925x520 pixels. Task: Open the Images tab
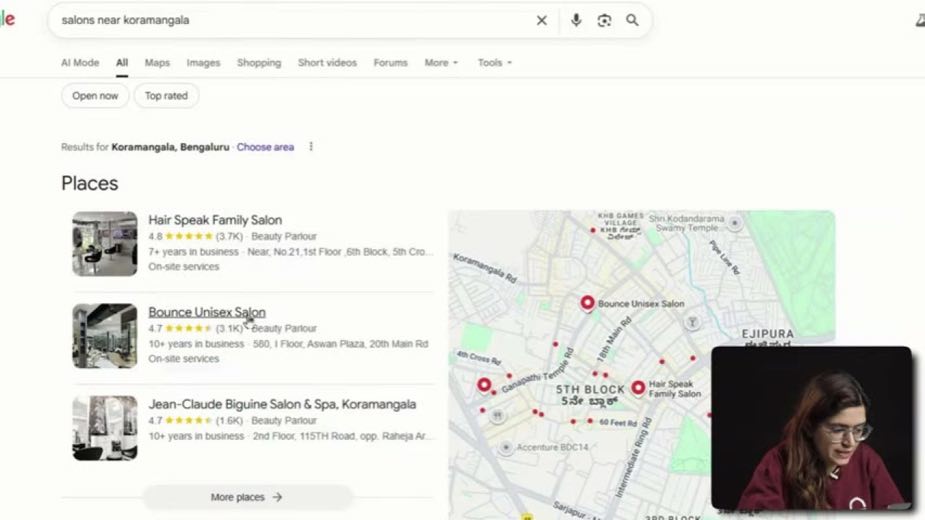[203, 63]
